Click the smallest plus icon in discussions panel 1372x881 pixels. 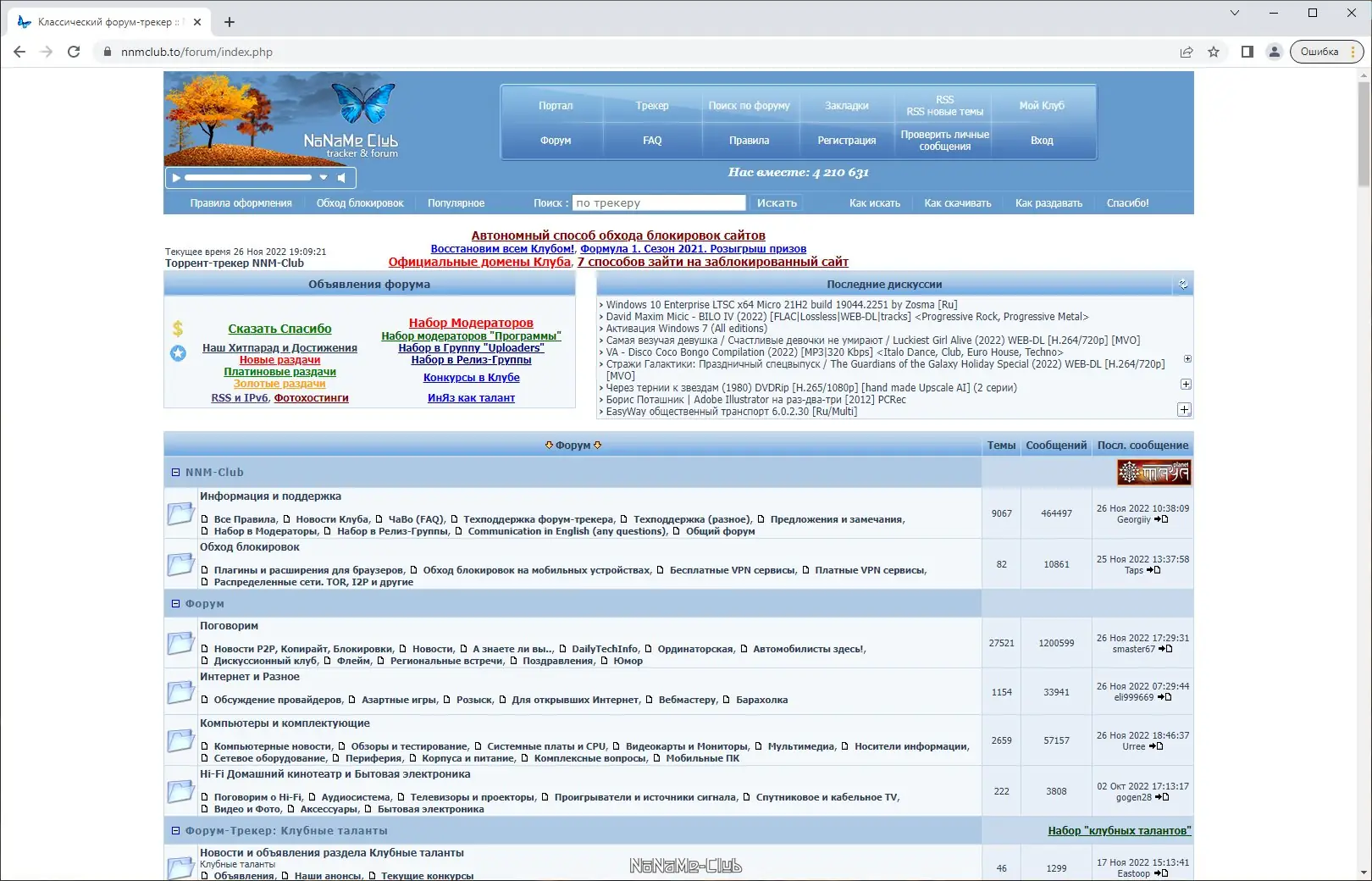coord(1187,359)
